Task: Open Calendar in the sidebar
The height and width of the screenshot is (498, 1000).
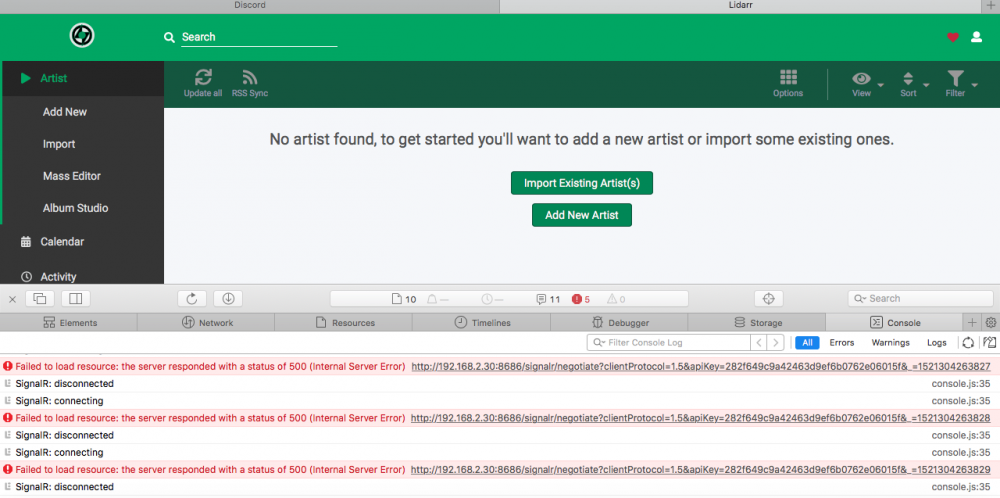Action: (82, 242)
